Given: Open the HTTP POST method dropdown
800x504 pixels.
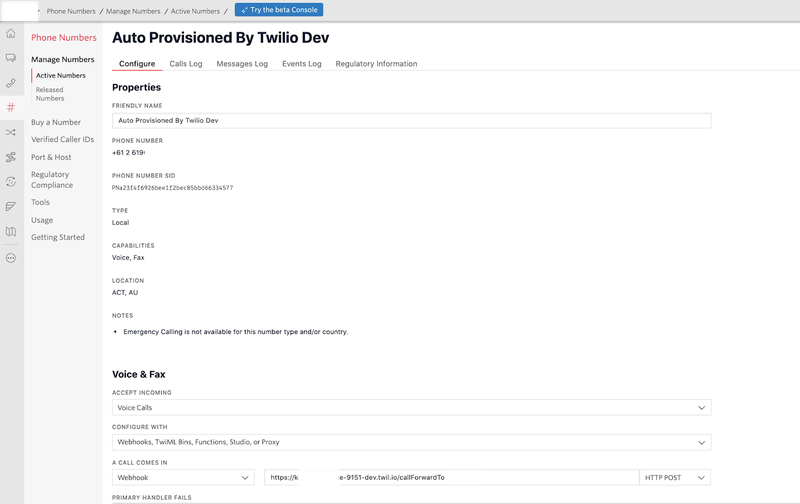Looking at the screenshot, I should click(x=674, y=477).
